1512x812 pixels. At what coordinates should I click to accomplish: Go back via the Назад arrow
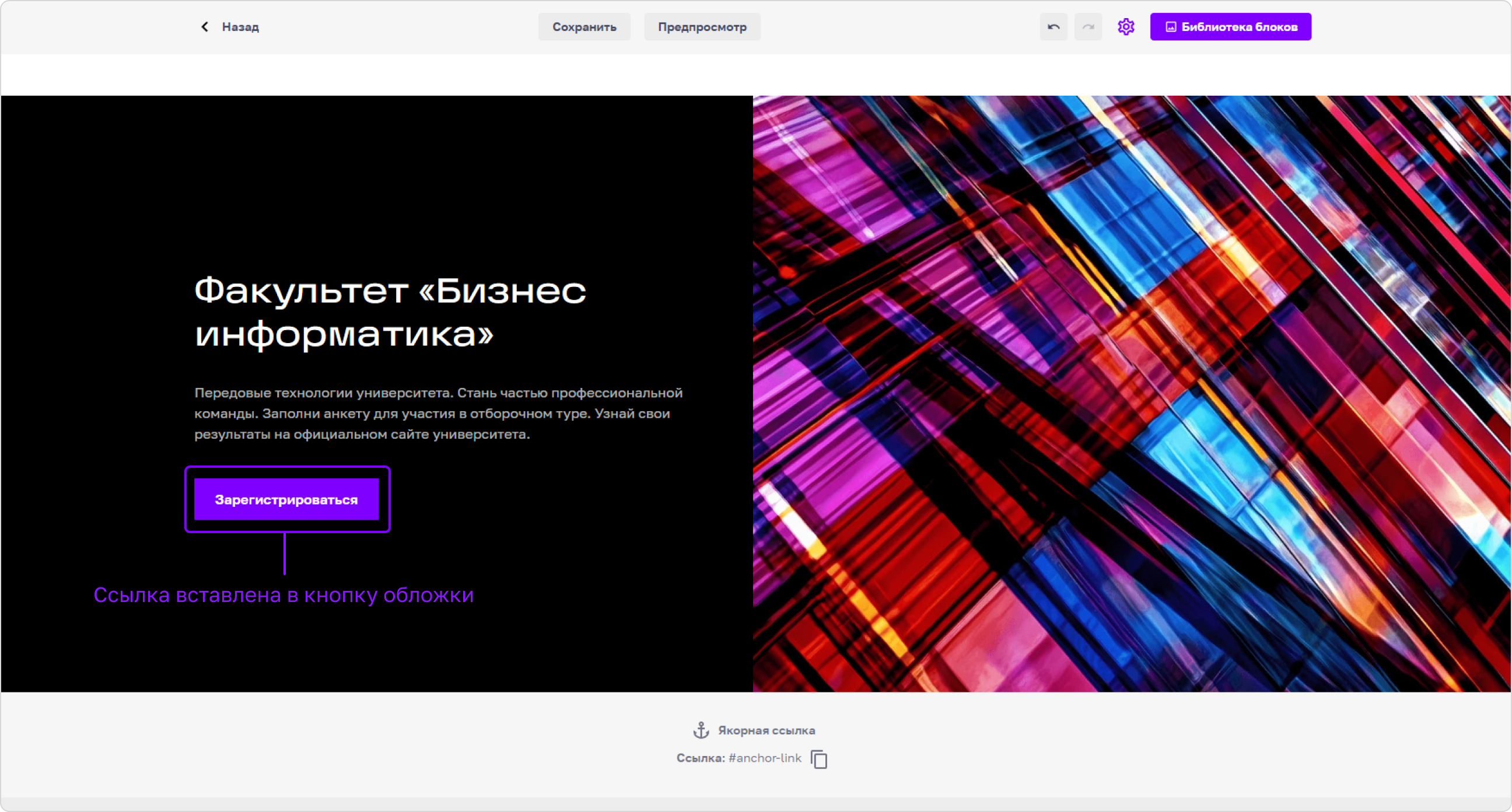pos(205,26)
